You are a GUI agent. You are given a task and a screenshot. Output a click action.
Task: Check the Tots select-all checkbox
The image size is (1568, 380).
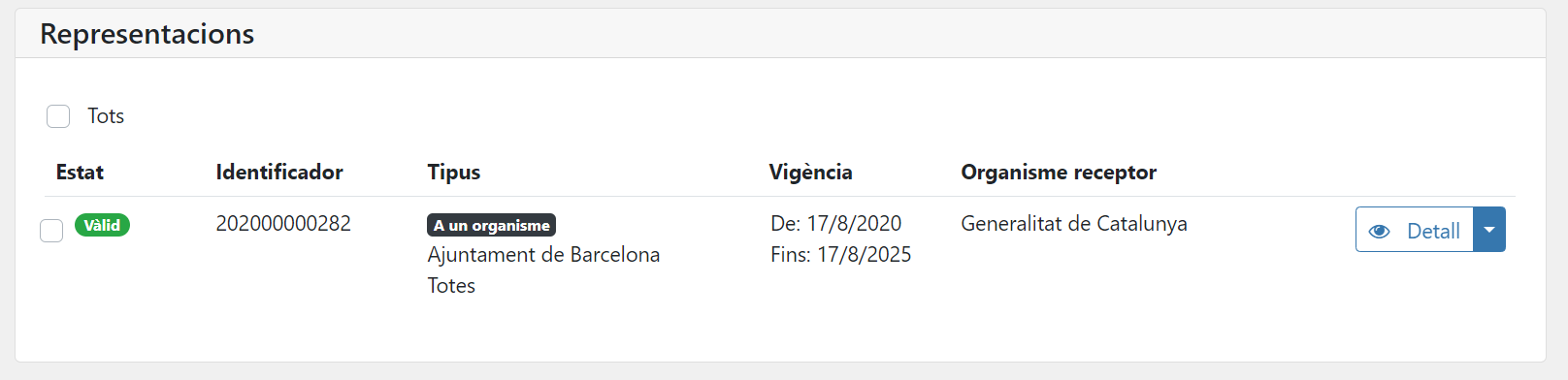pos(58,116)
